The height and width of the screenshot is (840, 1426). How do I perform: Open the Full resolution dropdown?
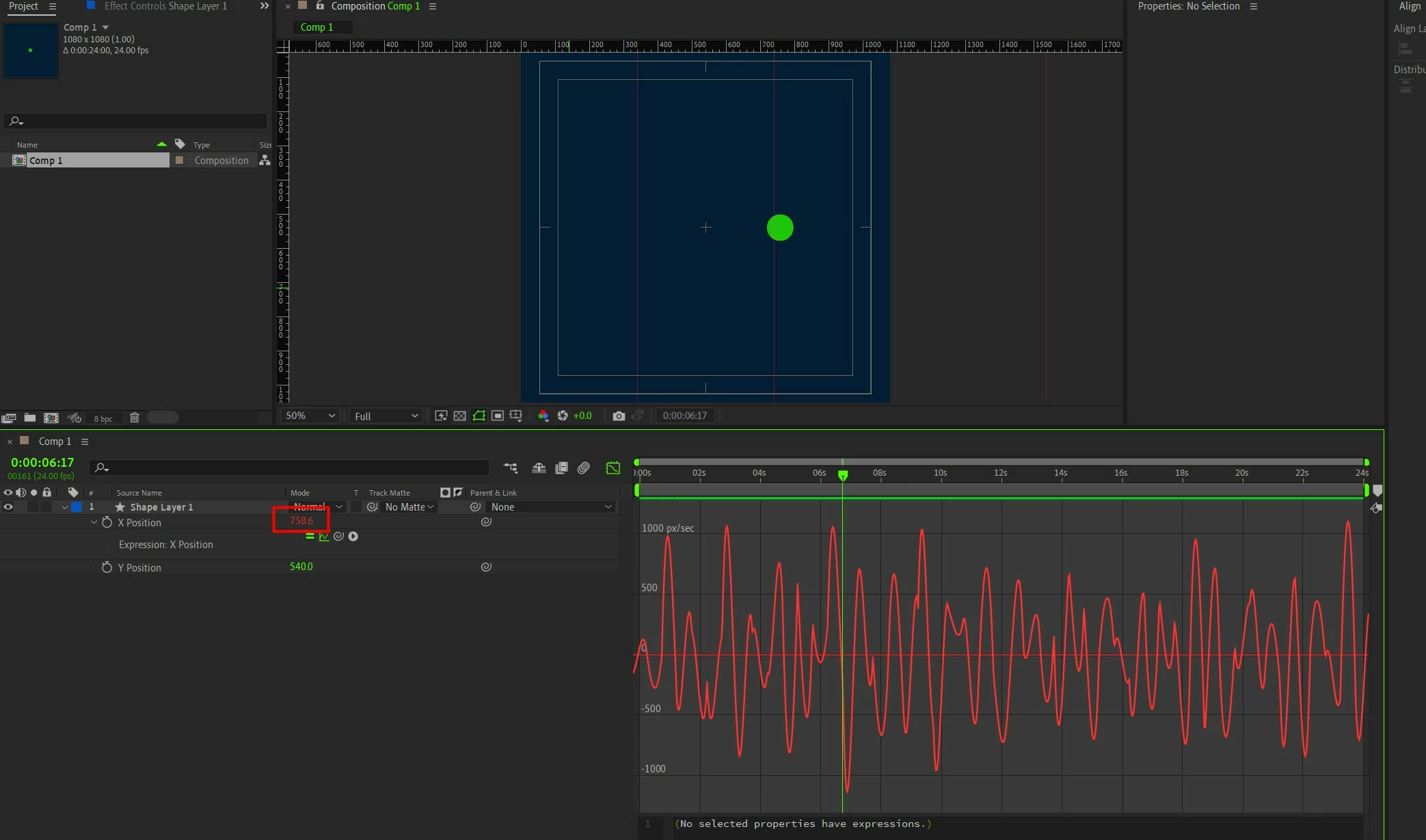click(386, 416)
